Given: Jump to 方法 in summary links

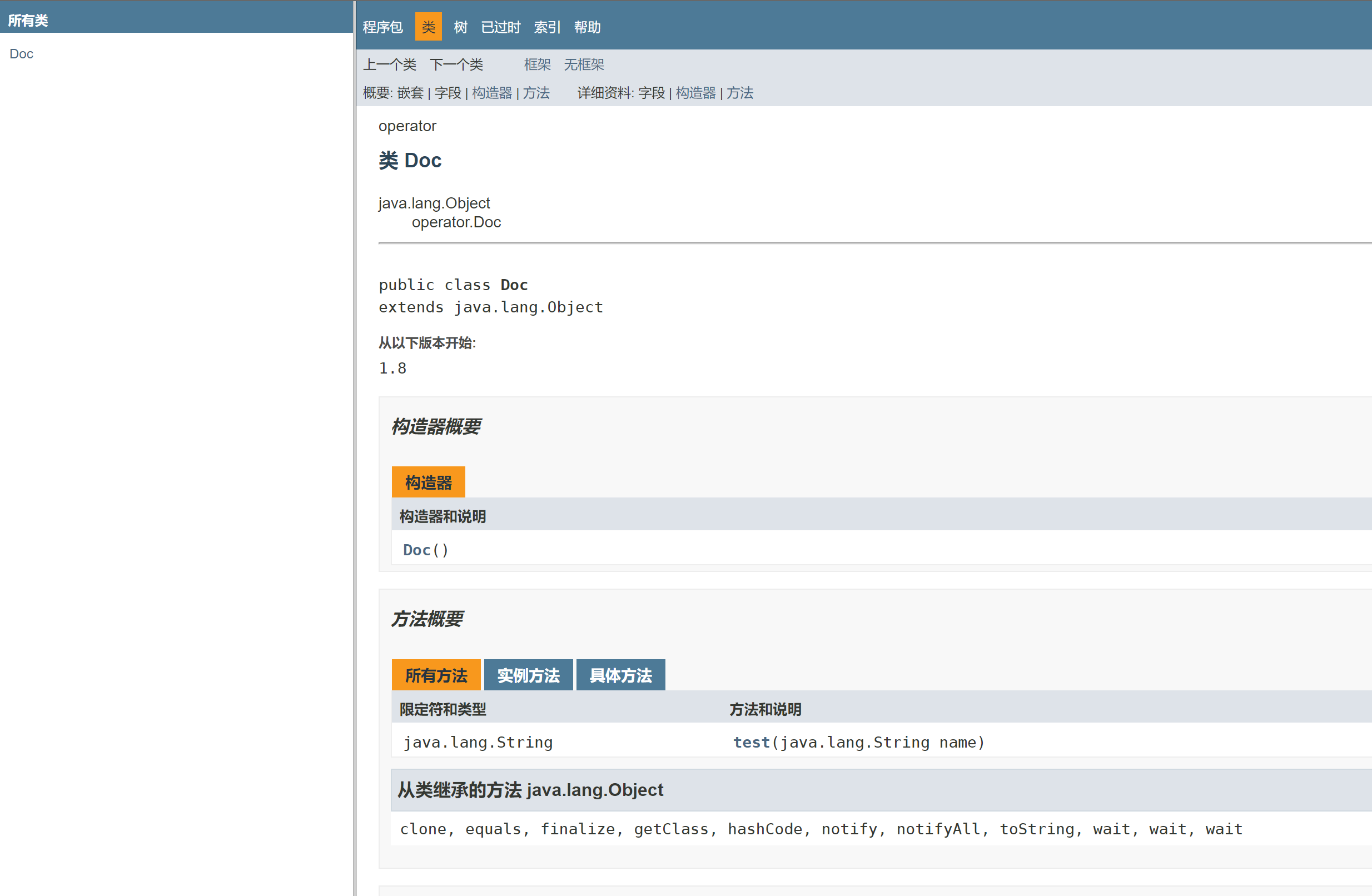Looking at the screenshot, I should [x=536, y=93].
